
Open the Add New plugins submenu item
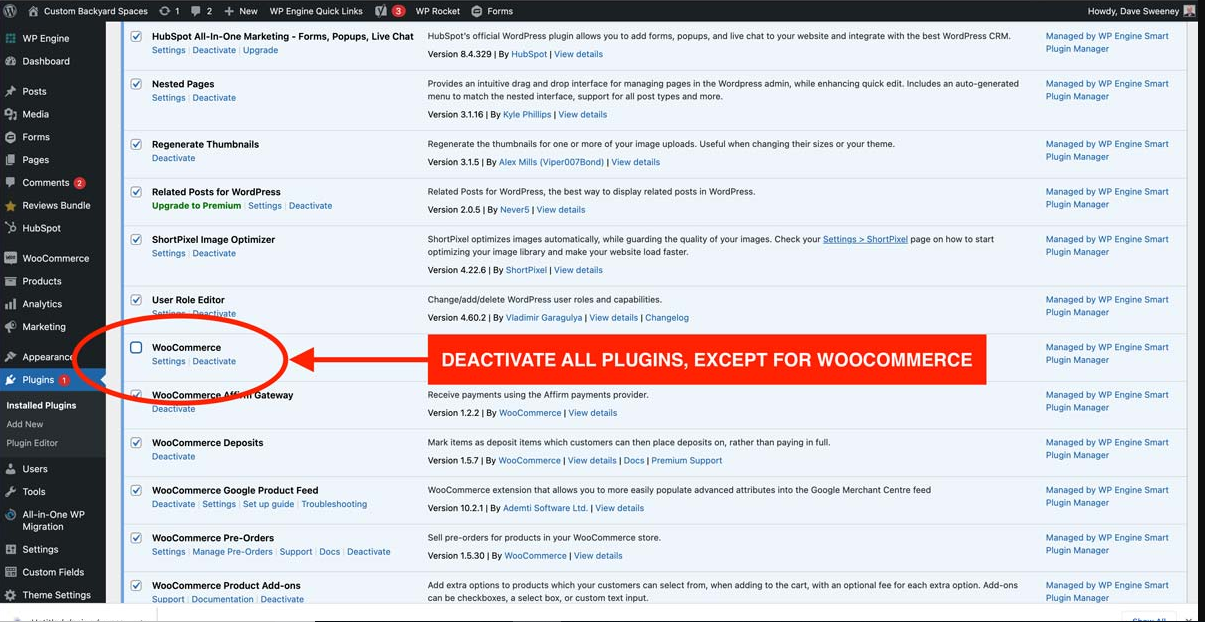click(x=25, y=424)
